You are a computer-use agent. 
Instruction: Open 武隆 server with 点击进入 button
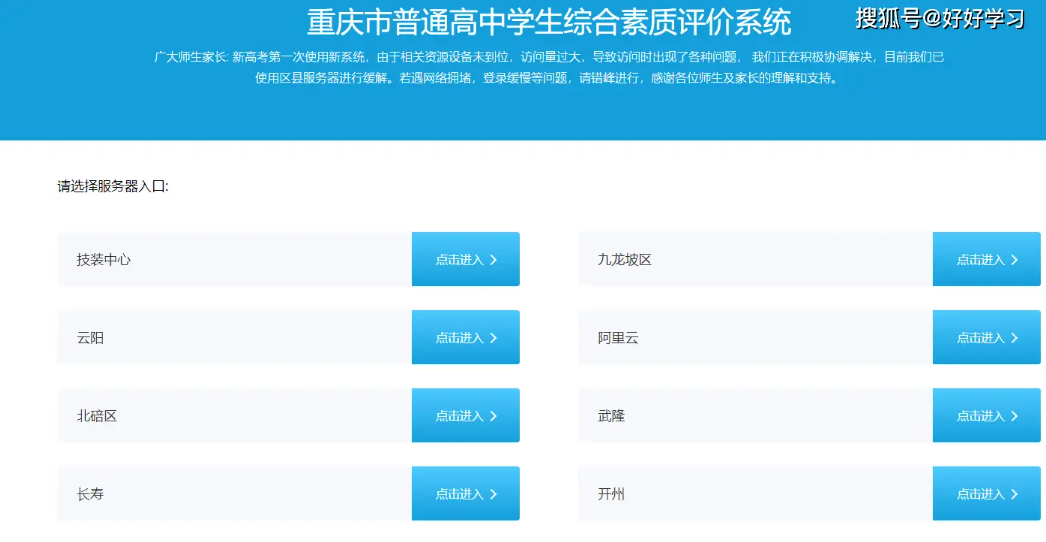[987, 415]
